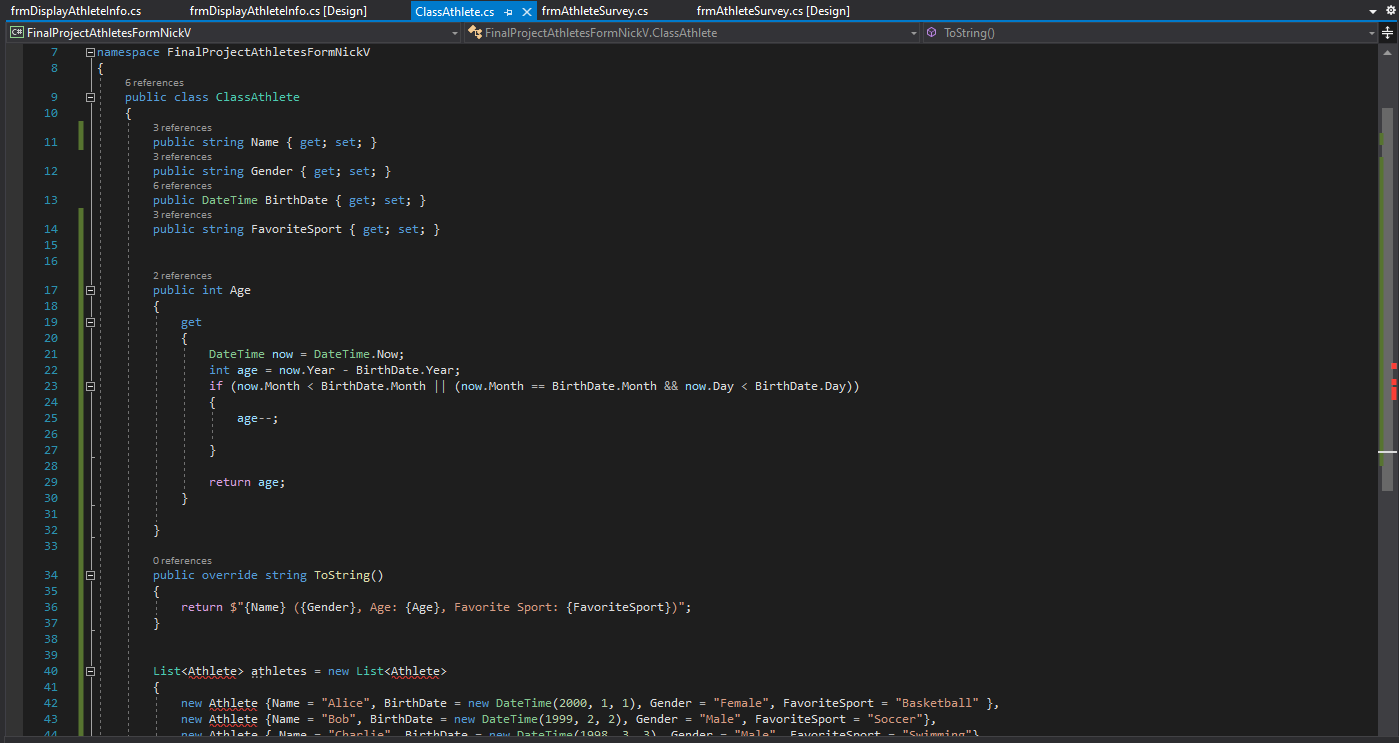Image resolution: width=1399 pixels, height=743 pixels.
Task: Collapse the athletes list initializer at line 40
Action: pyautogui.click(x=90, y=671)
